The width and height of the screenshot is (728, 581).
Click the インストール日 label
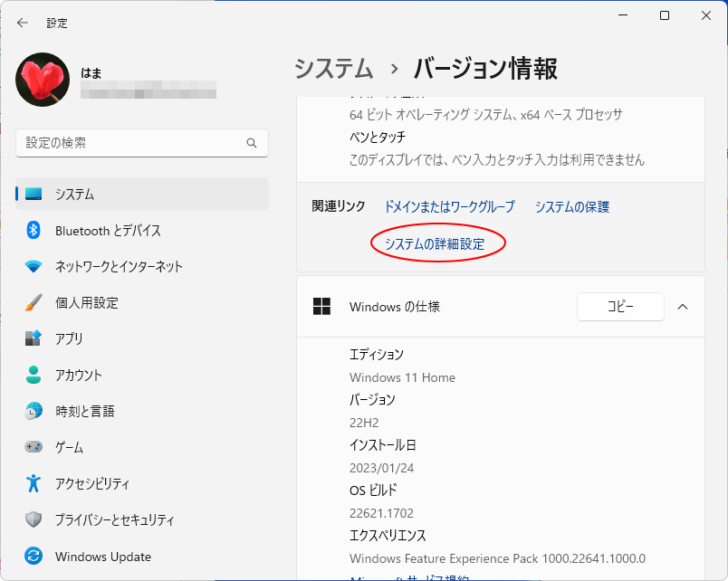pyautogui.click(x=383, y=445)
